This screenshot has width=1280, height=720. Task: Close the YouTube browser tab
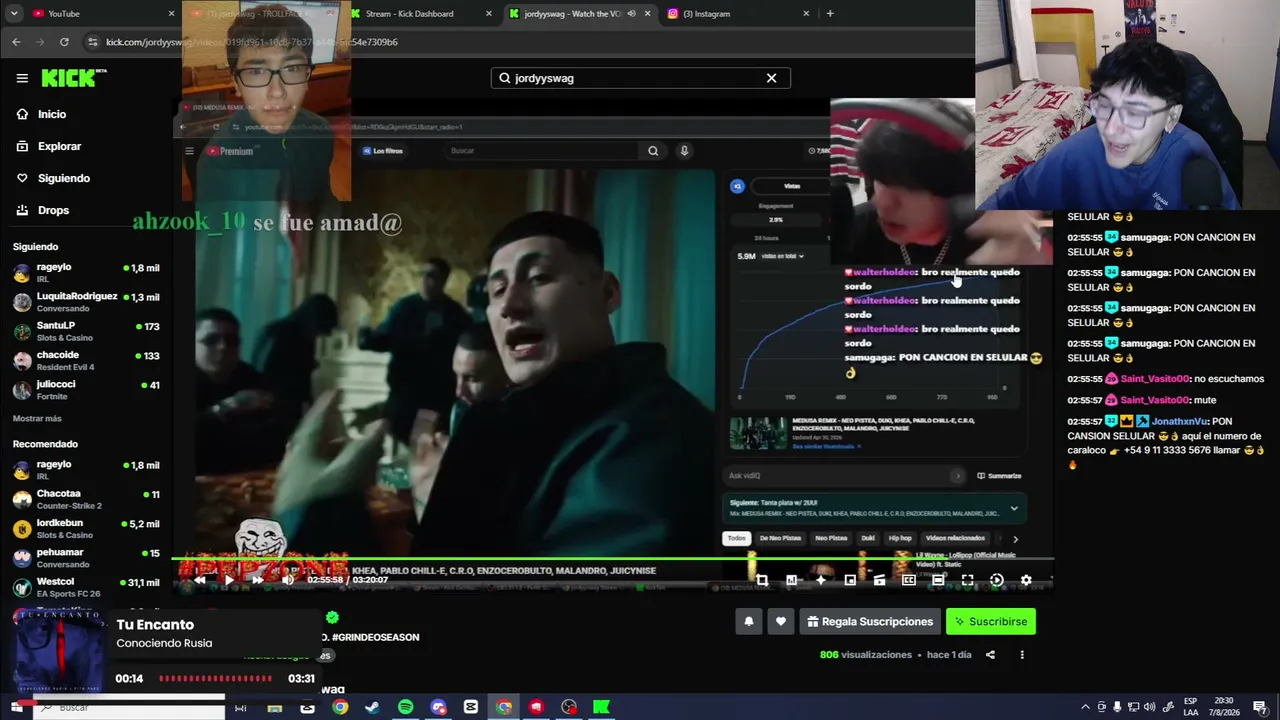tap(171, 14)
